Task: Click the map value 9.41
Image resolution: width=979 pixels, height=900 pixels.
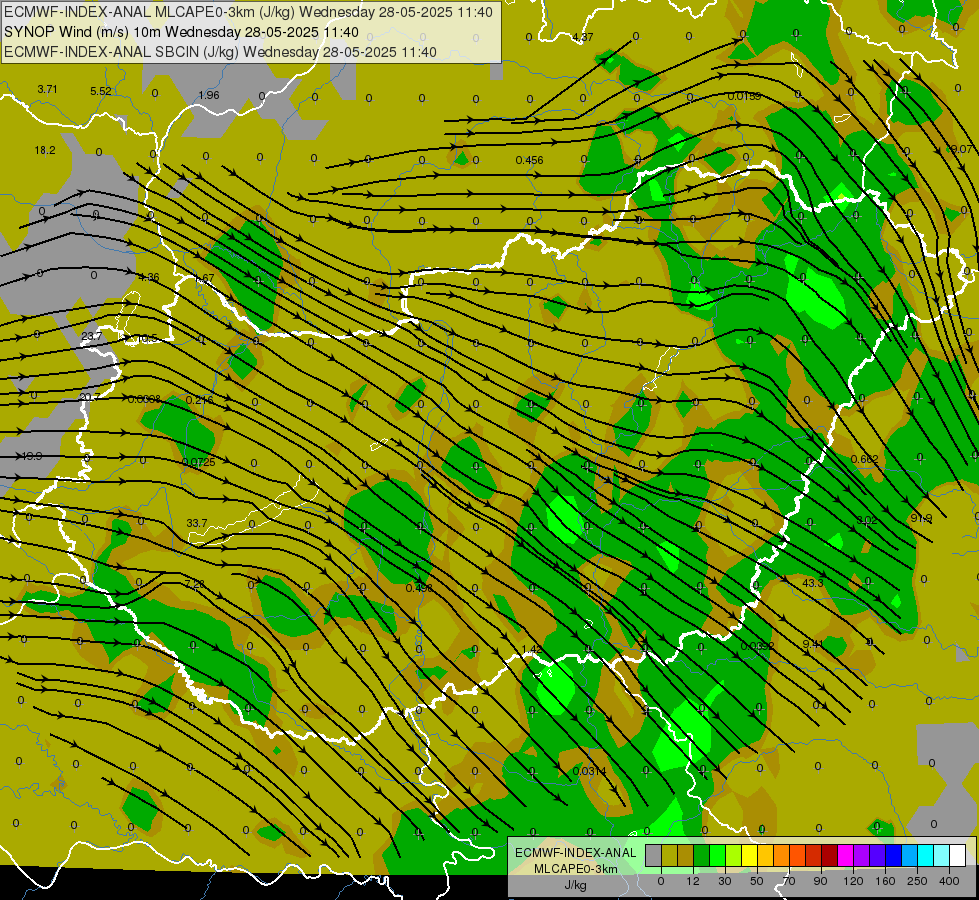Action: pos(813,643)
